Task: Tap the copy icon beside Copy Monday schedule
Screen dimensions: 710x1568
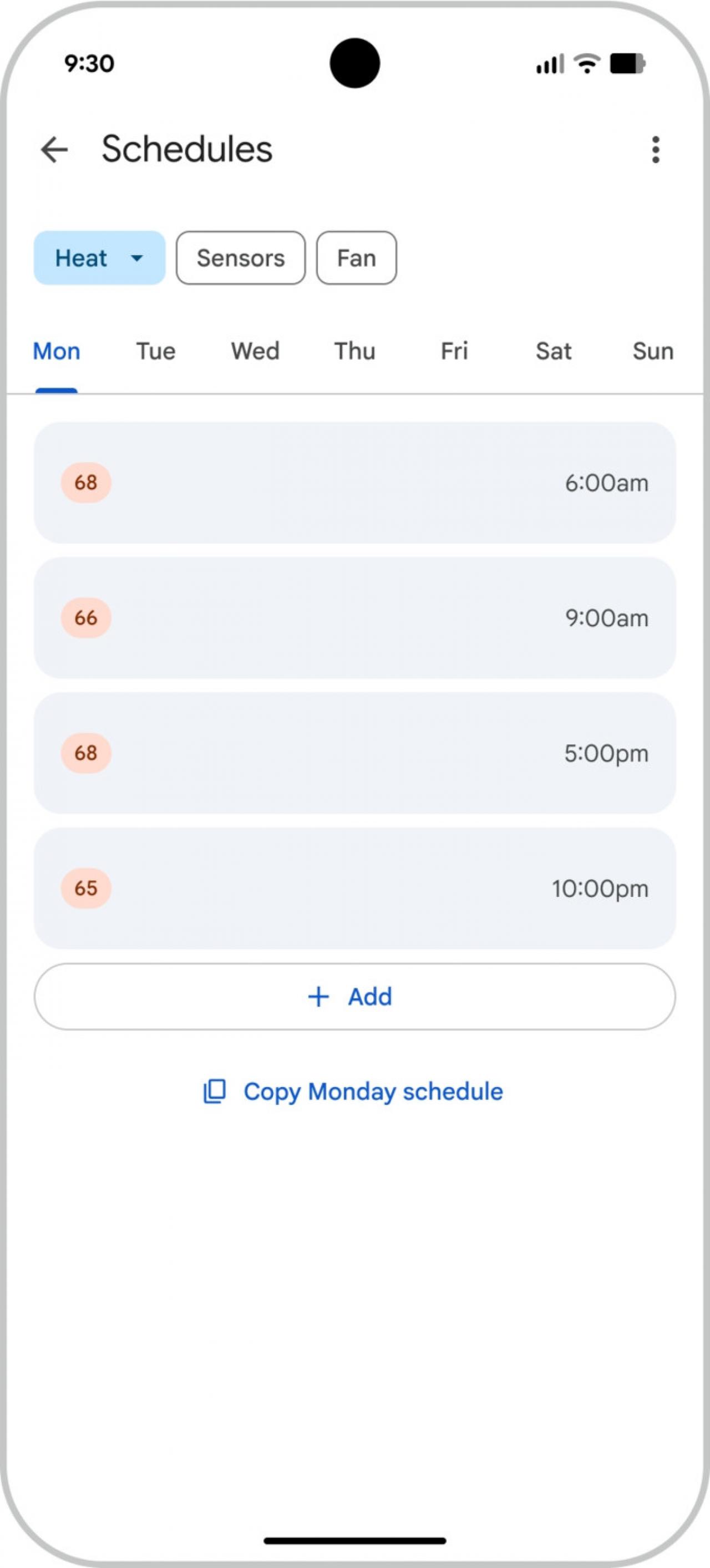Action: (x=214, y=1092)
